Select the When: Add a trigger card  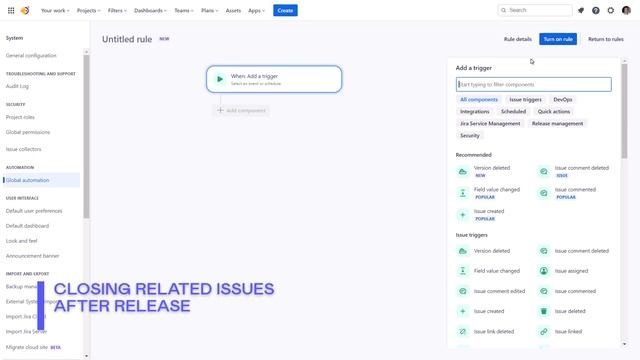pos(274,79)
